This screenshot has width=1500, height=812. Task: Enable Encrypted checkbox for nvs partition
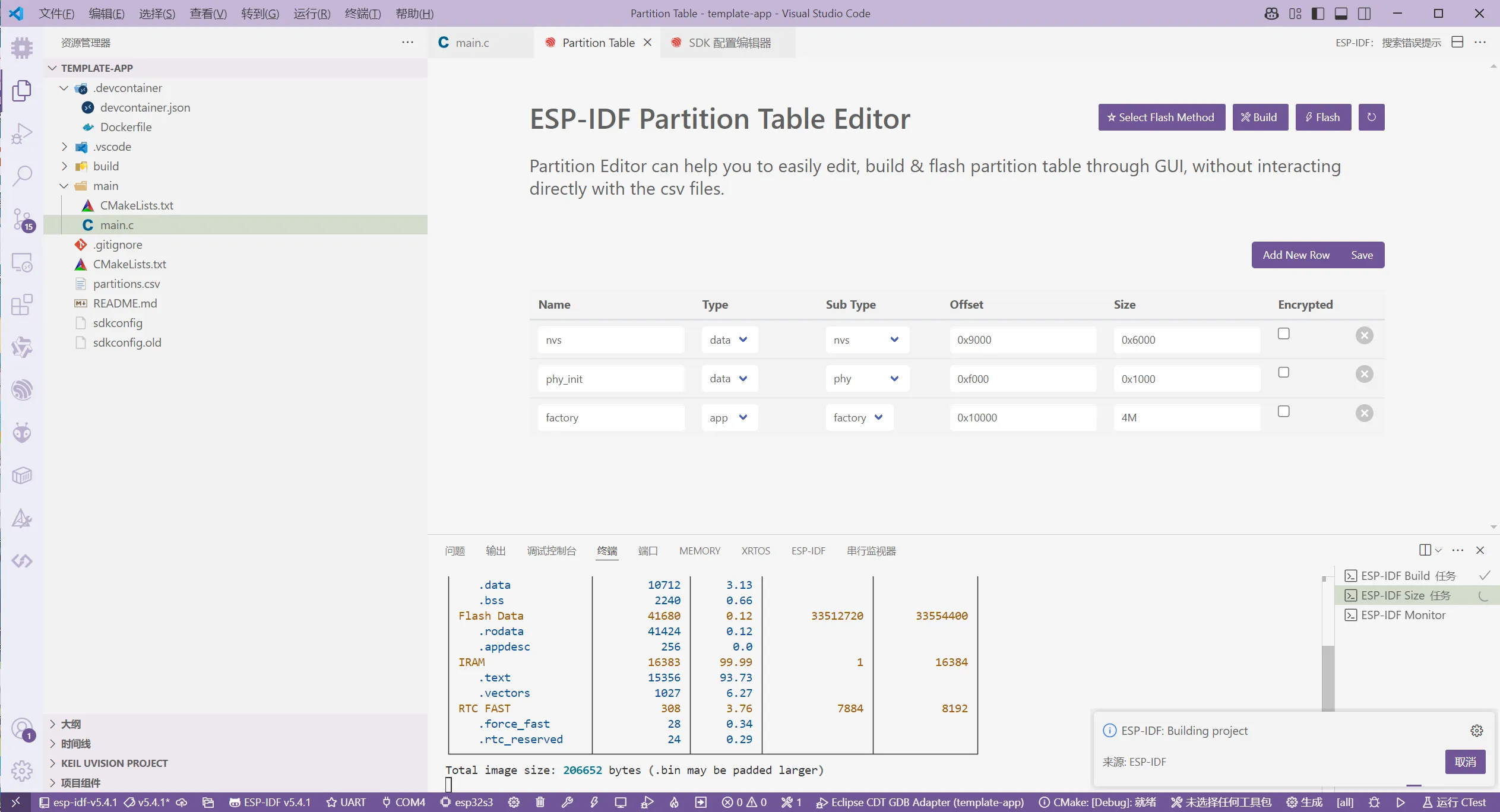click(1283, 334)
